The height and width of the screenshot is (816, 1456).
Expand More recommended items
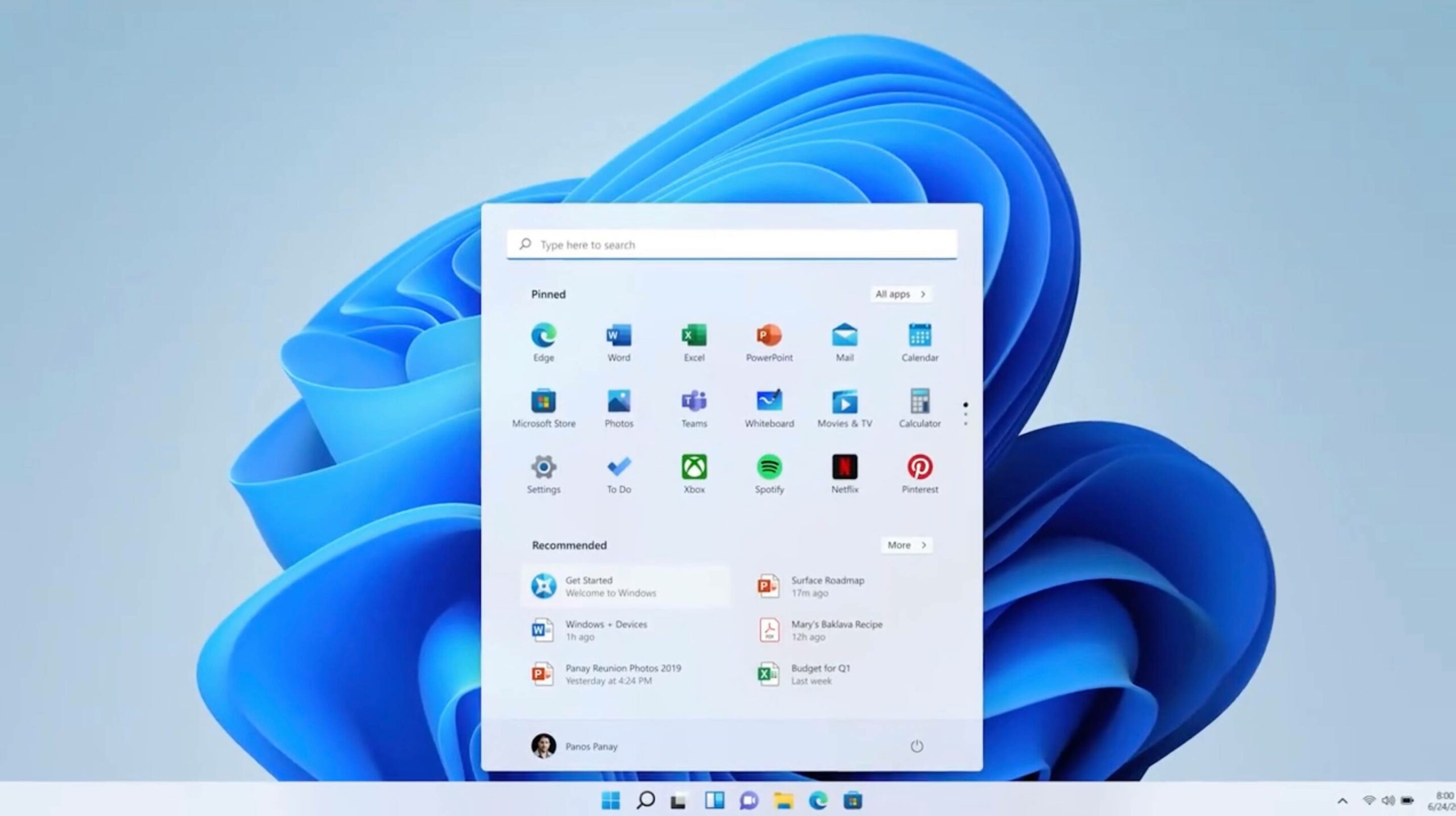tap(907, 545)
